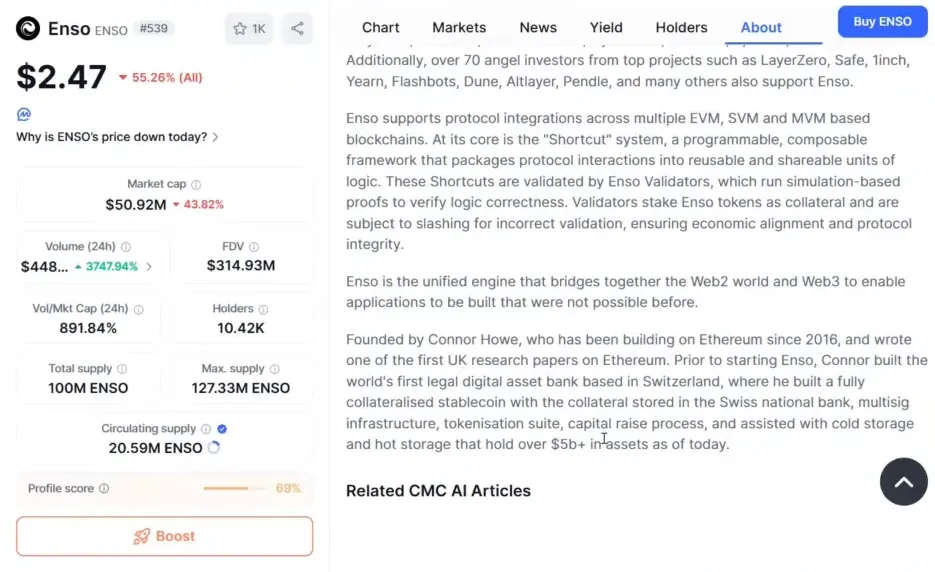Click the CMC AI icon below price
Screen dimensions: 935x572
(23, 115)
